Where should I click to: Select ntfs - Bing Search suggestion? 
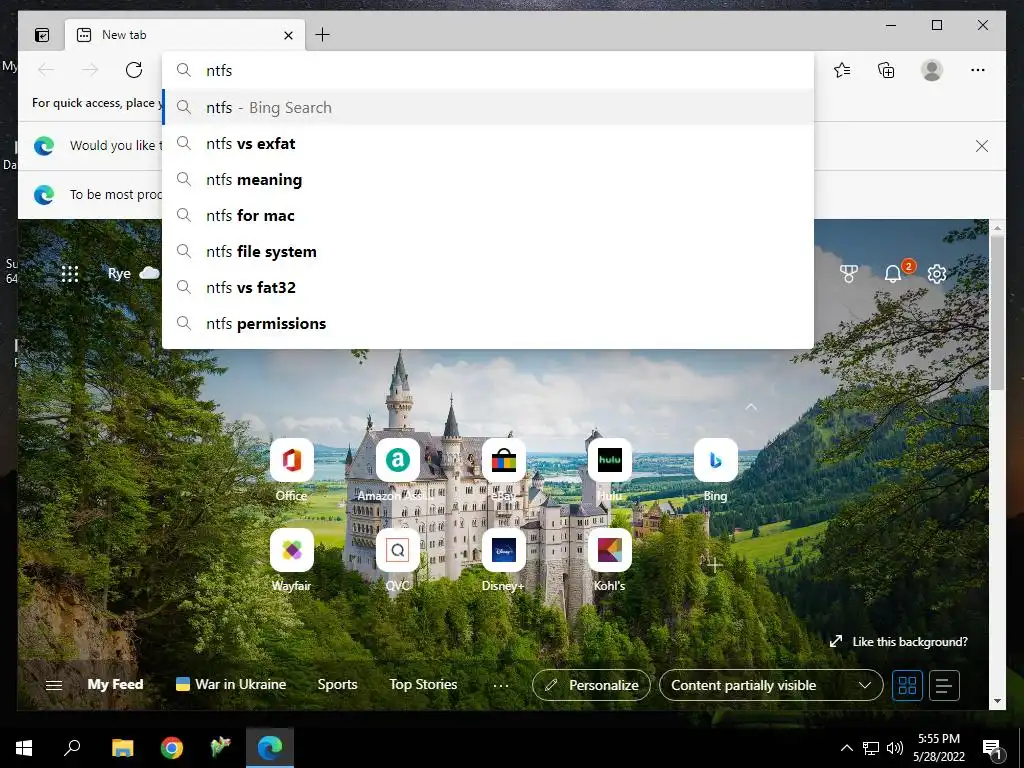pos(488,107)
